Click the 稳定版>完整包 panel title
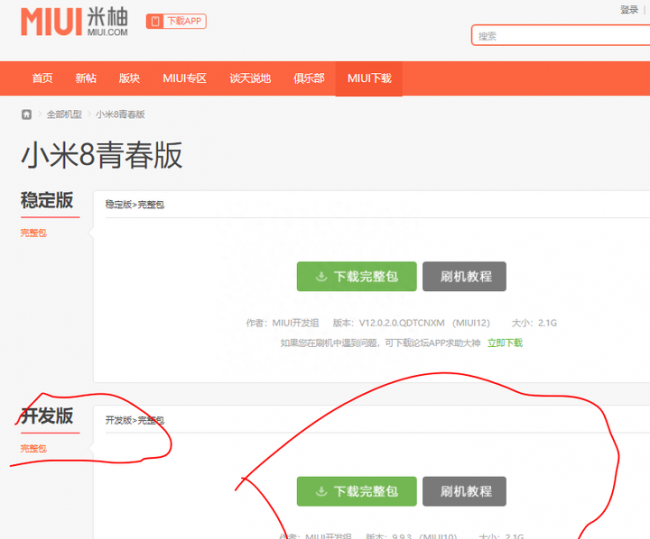This screenshot has height=539, width=650. tap(135, 204)
